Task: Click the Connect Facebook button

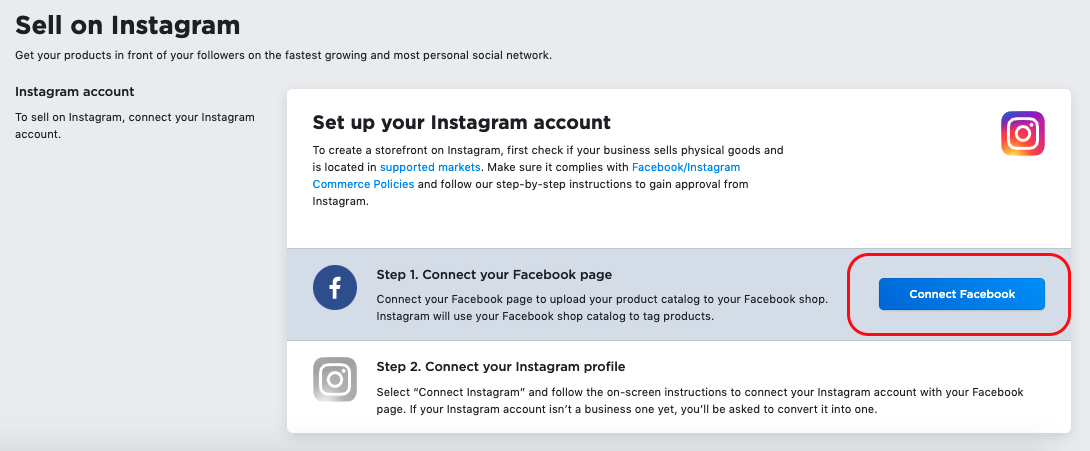Action: point(961,294)
